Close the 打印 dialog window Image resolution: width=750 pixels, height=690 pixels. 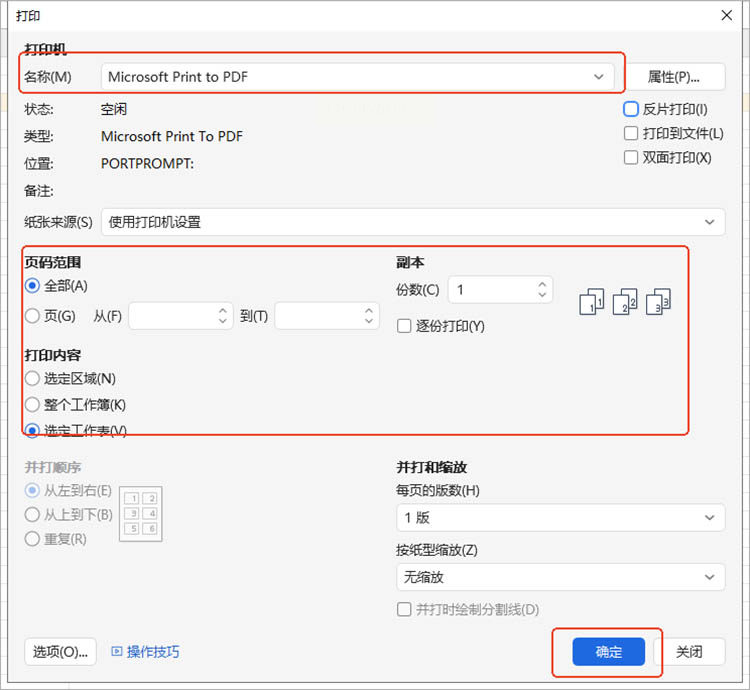coord(727,15)
